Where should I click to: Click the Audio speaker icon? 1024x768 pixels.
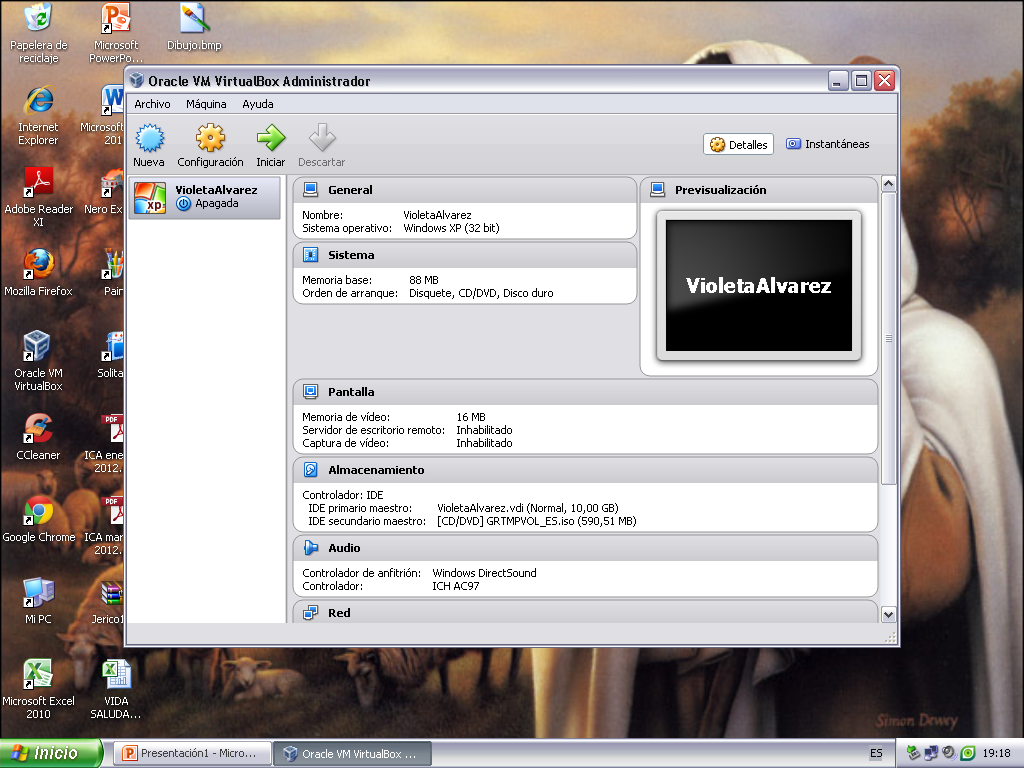311,548
